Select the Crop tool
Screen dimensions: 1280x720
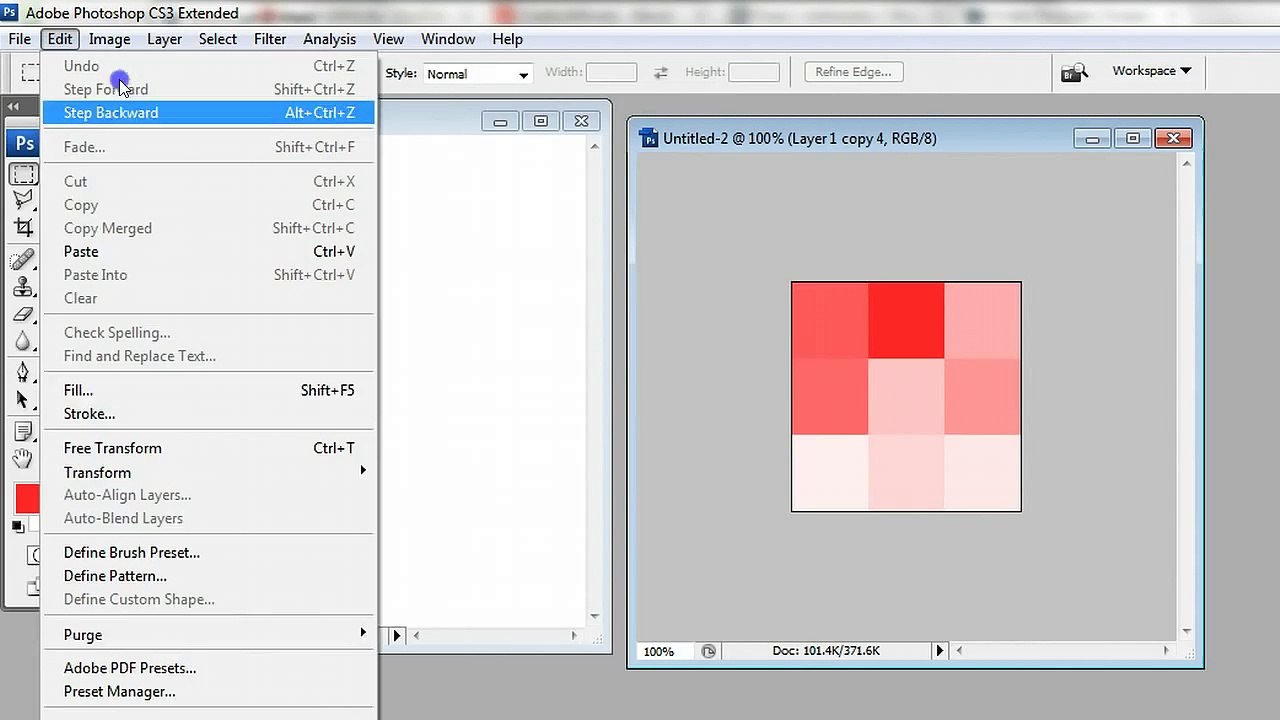click(23, 227)
